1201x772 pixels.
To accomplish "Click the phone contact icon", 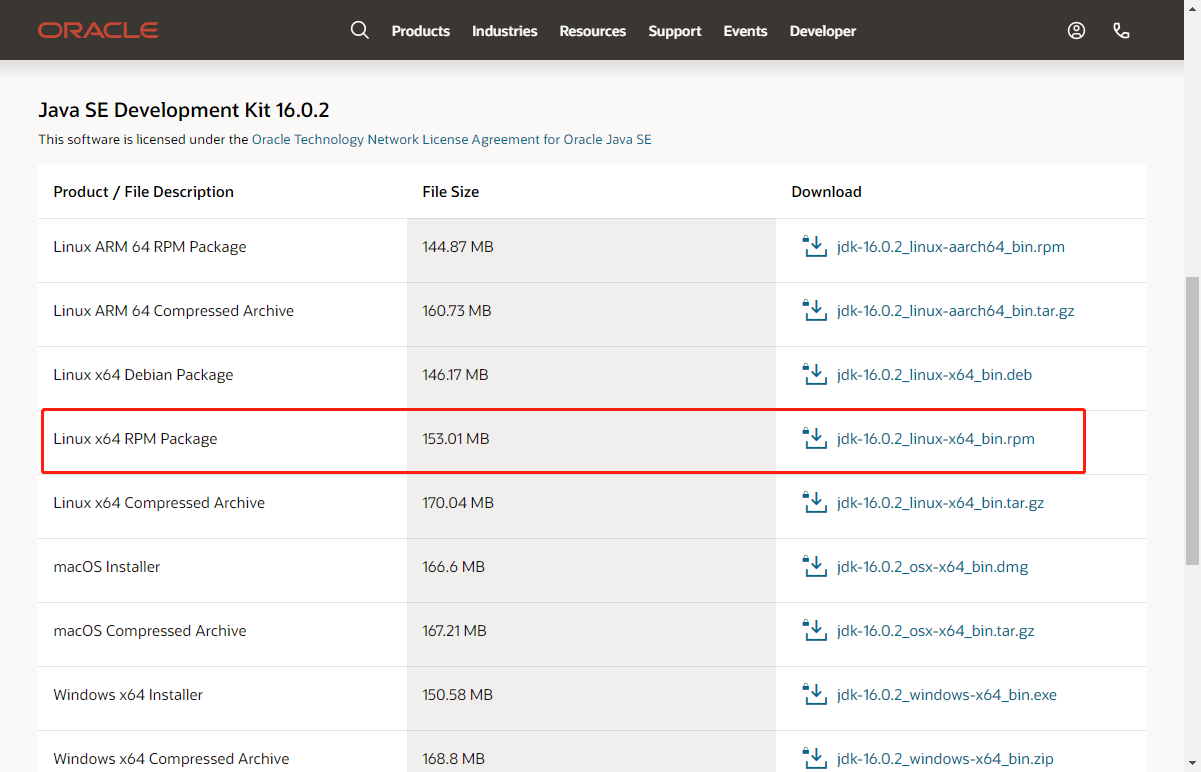I will 1121,31.
